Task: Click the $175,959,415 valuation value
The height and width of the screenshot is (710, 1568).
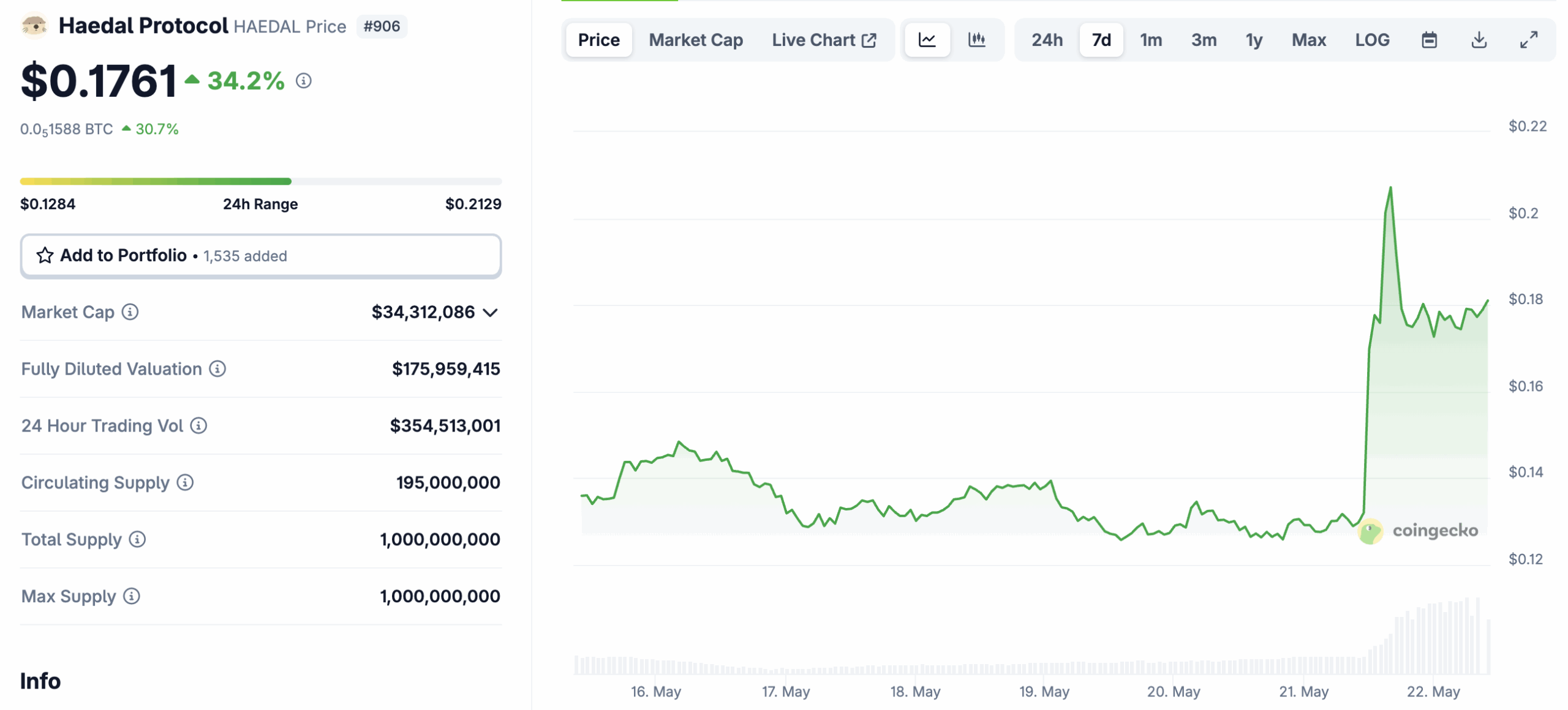Action: pyautogui.click(x=446, y=369)
